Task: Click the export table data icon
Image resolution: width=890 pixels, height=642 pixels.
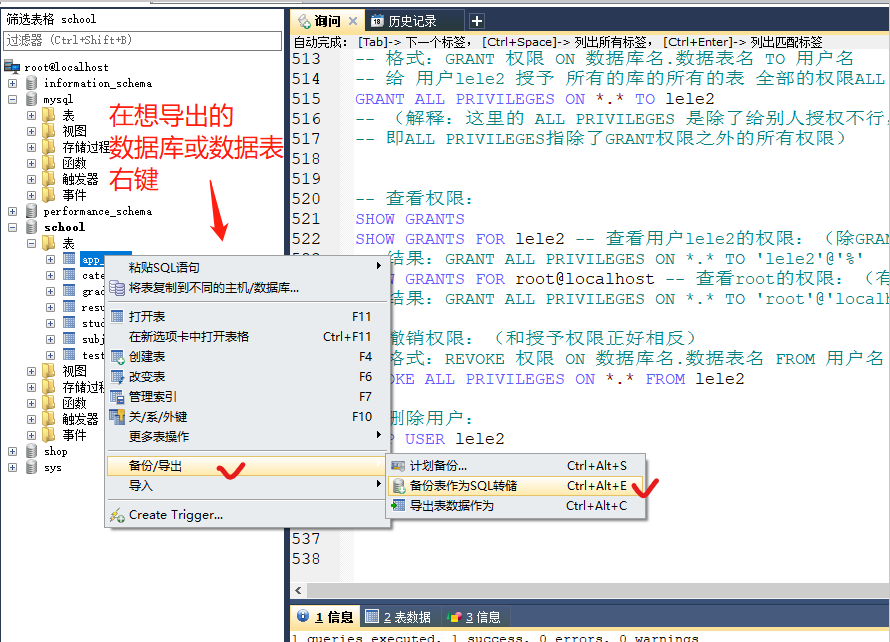Action: coord(398,505)
